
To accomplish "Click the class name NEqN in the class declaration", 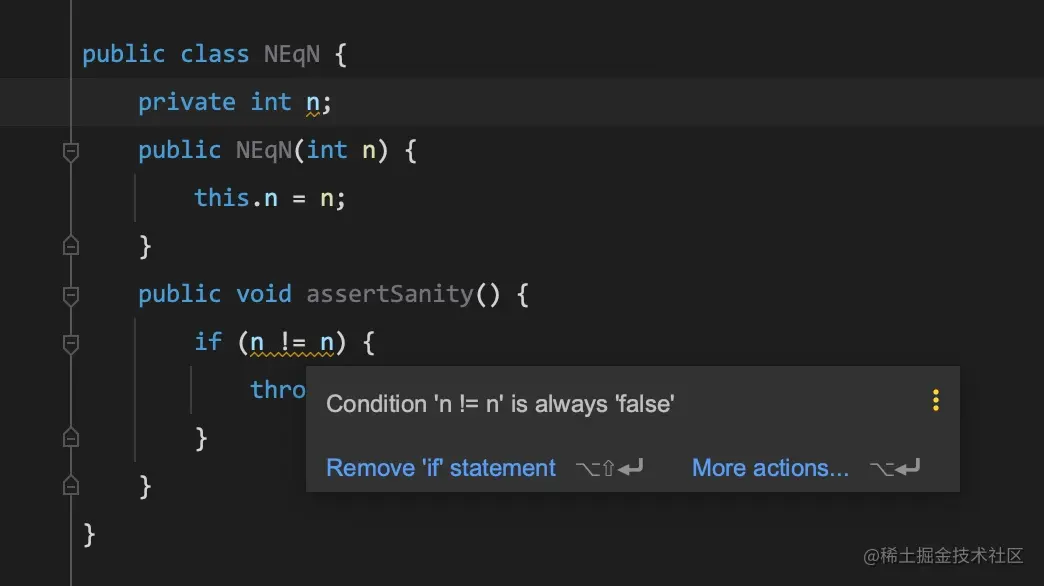I will pos(292,54).
